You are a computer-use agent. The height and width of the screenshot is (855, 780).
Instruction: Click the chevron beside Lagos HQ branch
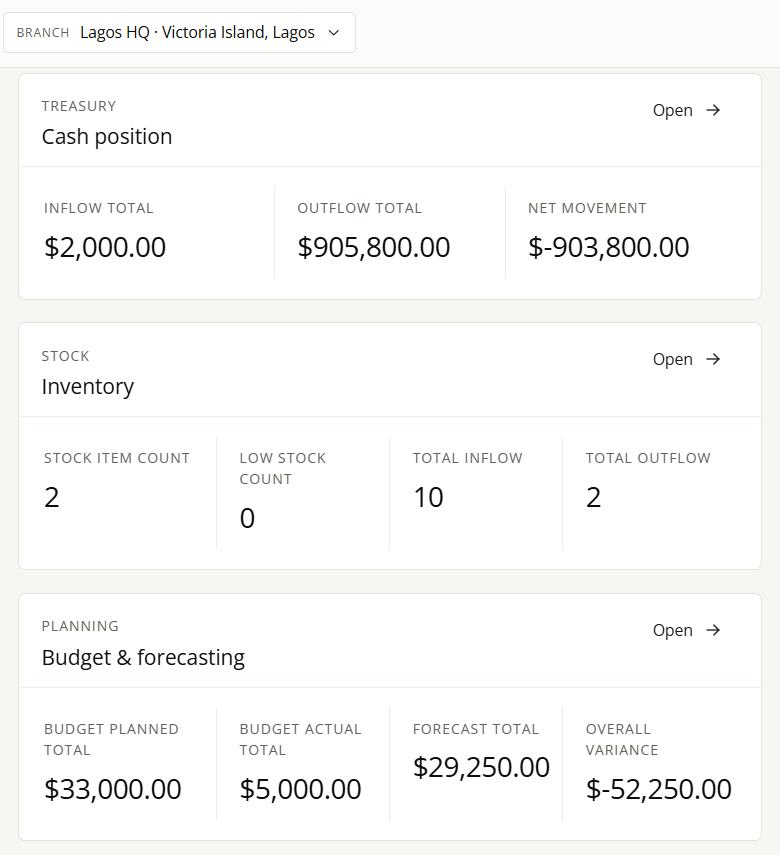pyautogui.click(x=334, y=33)
